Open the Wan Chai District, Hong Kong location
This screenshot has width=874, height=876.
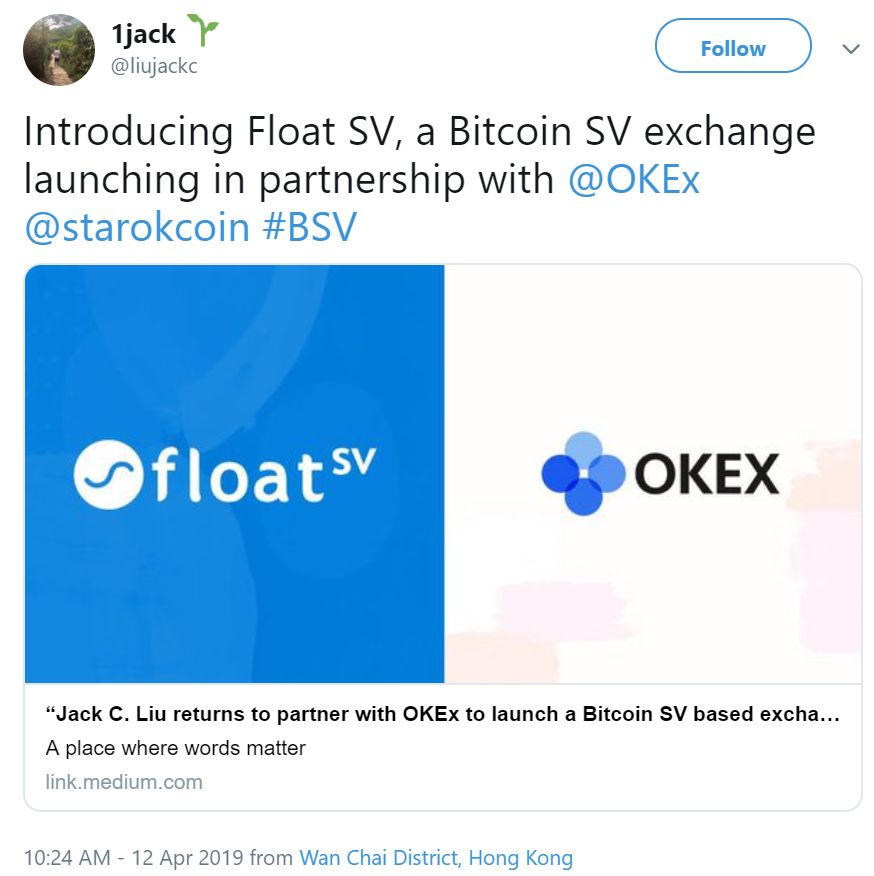pyautogui.click(x=436, y=857)
